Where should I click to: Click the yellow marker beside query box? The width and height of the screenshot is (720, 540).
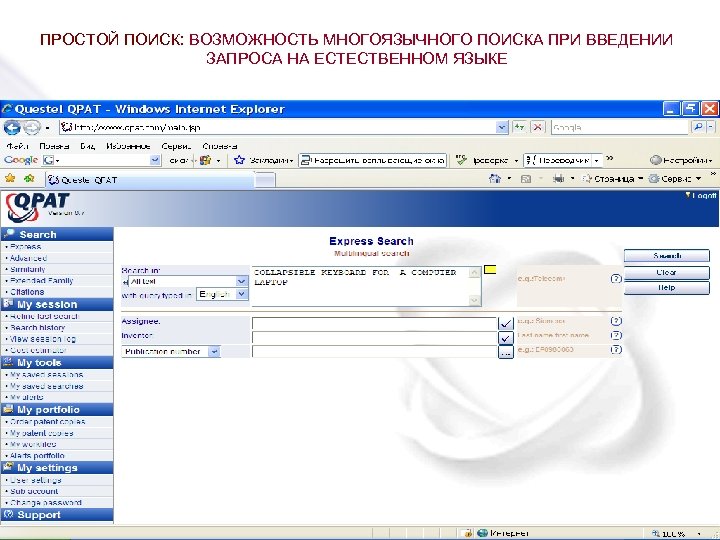pyautogui.click(x=490, y=270)
